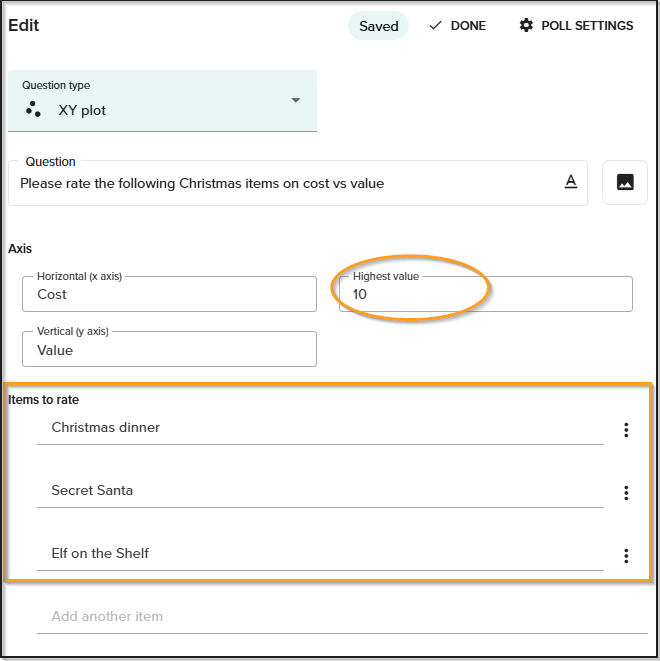660x661 pixels.
Task: Open options menu for Elf on the Shelf
Action: pos(626,556)
